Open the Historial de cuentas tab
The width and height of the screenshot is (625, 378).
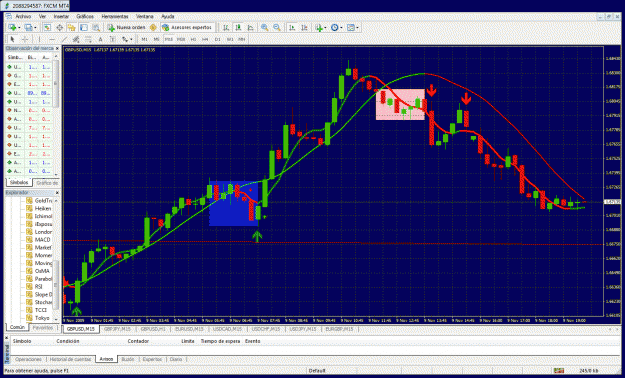71,359
